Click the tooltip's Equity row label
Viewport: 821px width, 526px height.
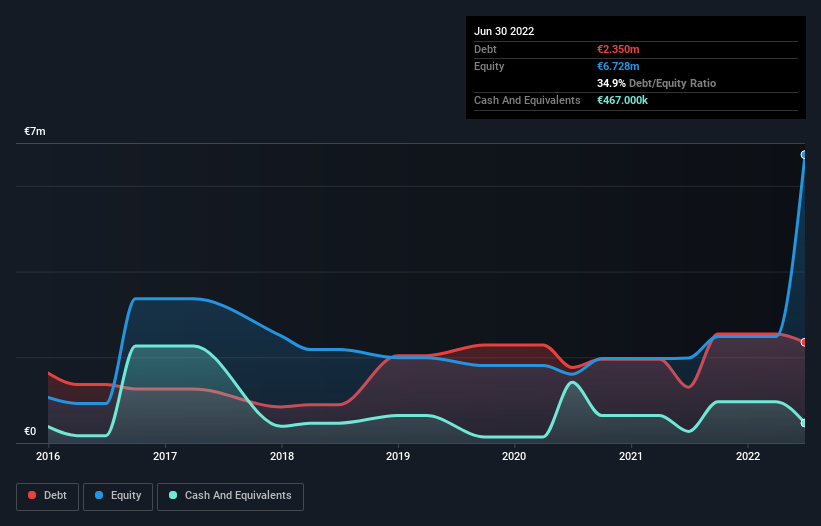click(x=489, y=66)
